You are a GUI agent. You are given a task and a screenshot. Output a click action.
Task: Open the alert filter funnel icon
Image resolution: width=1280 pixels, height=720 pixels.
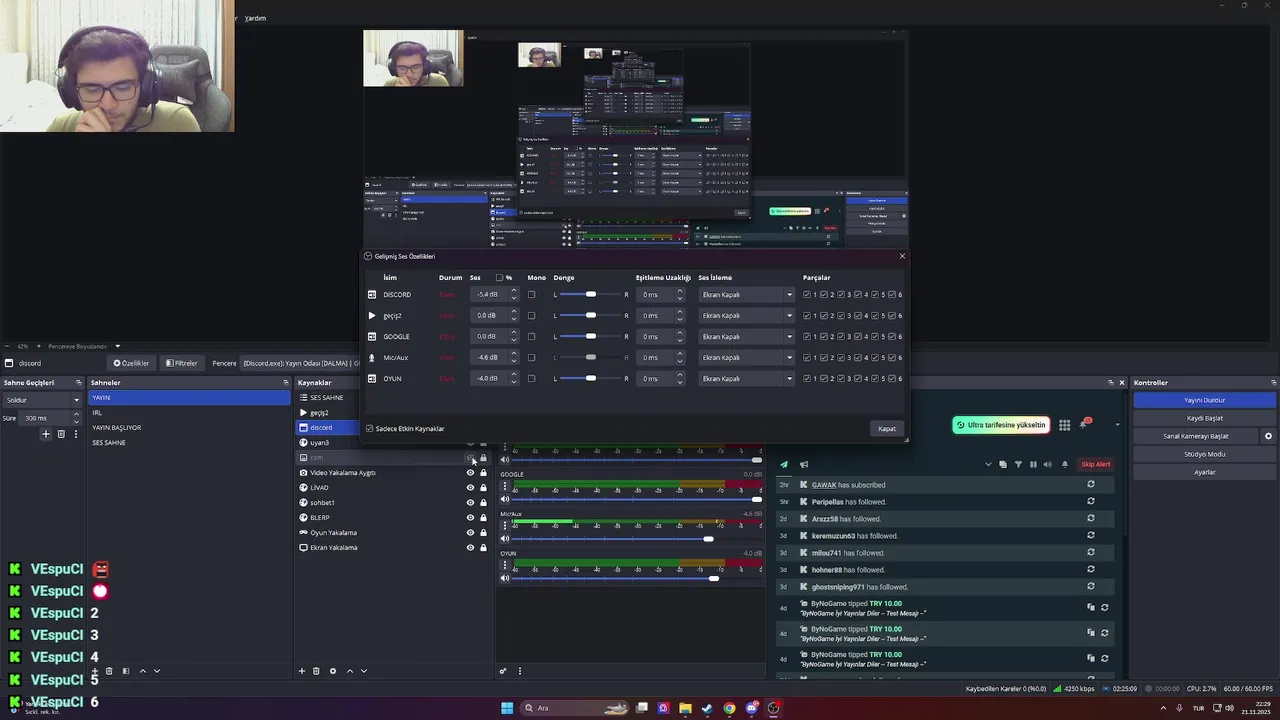(x=1018, y=464)
